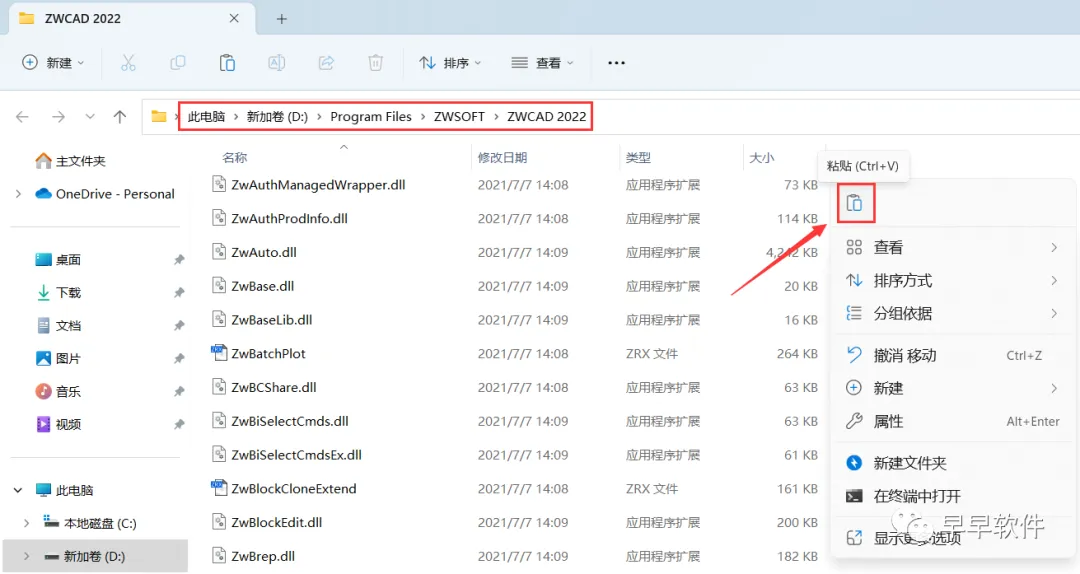This screenshot has width=1080, height=574.
Task: Click the pin icon beside 下载
Action: tap(179, 293)
